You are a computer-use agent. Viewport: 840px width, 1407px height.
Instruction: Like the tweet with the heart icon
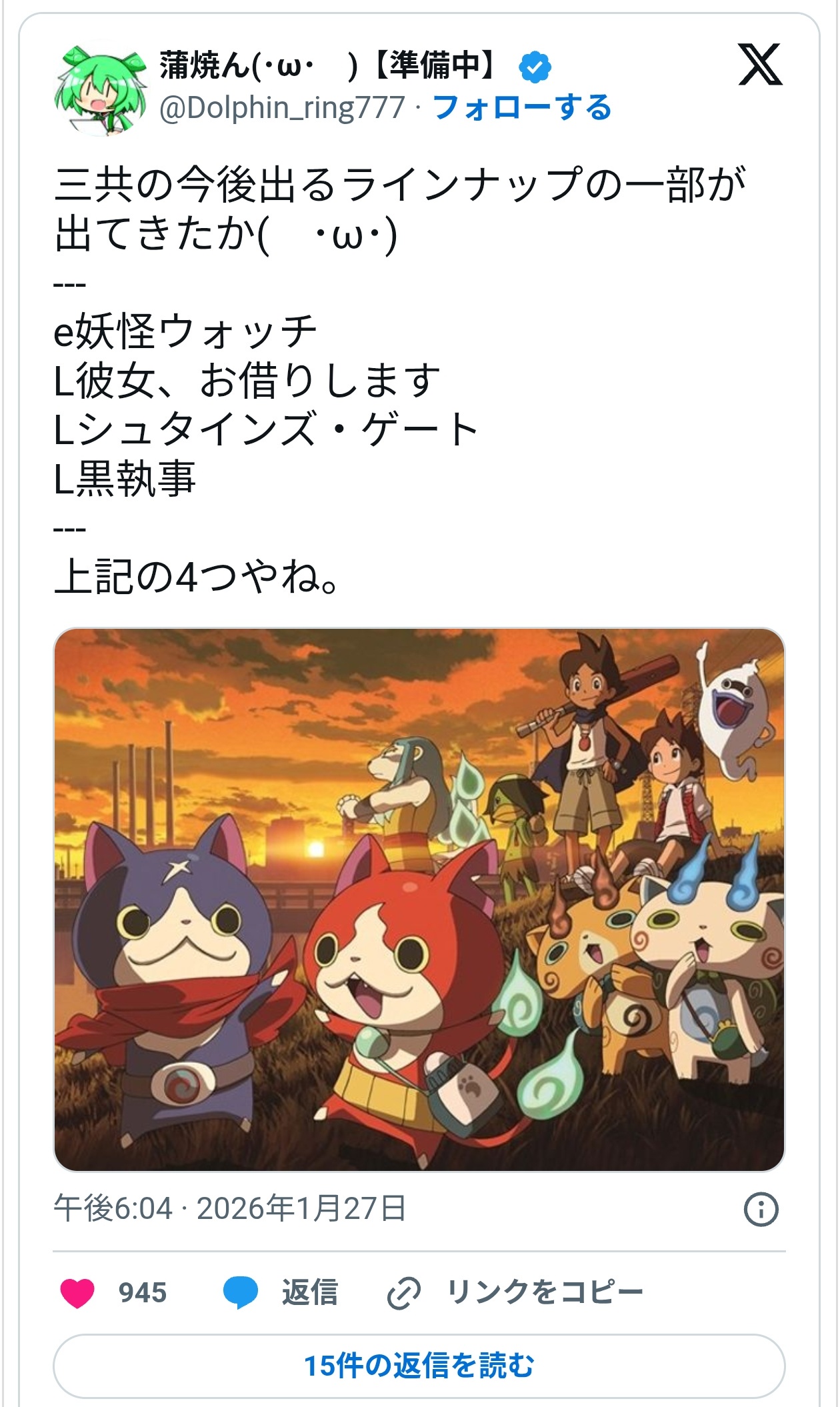pos(77,1293)
